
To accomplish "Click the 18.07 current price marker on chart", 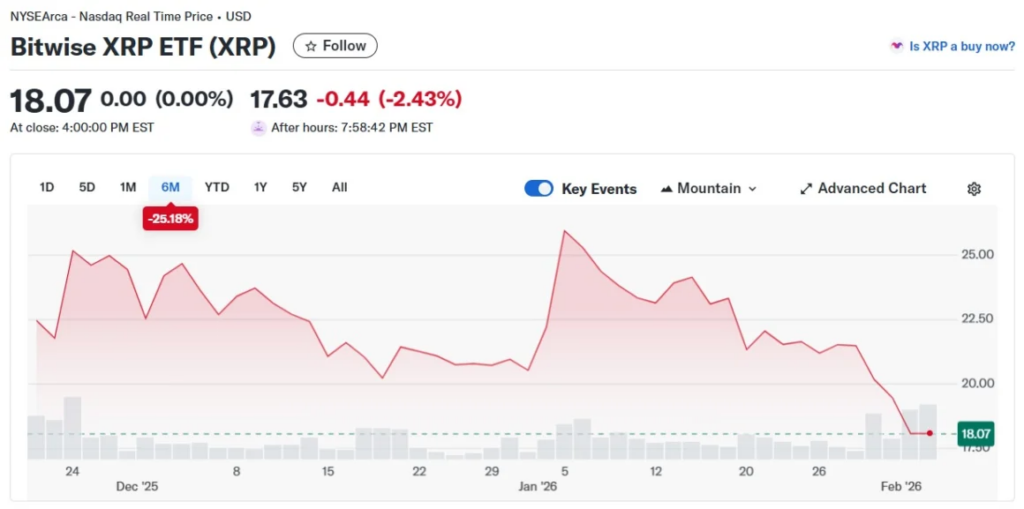I will pyautogui.click(x=974, y=434).
